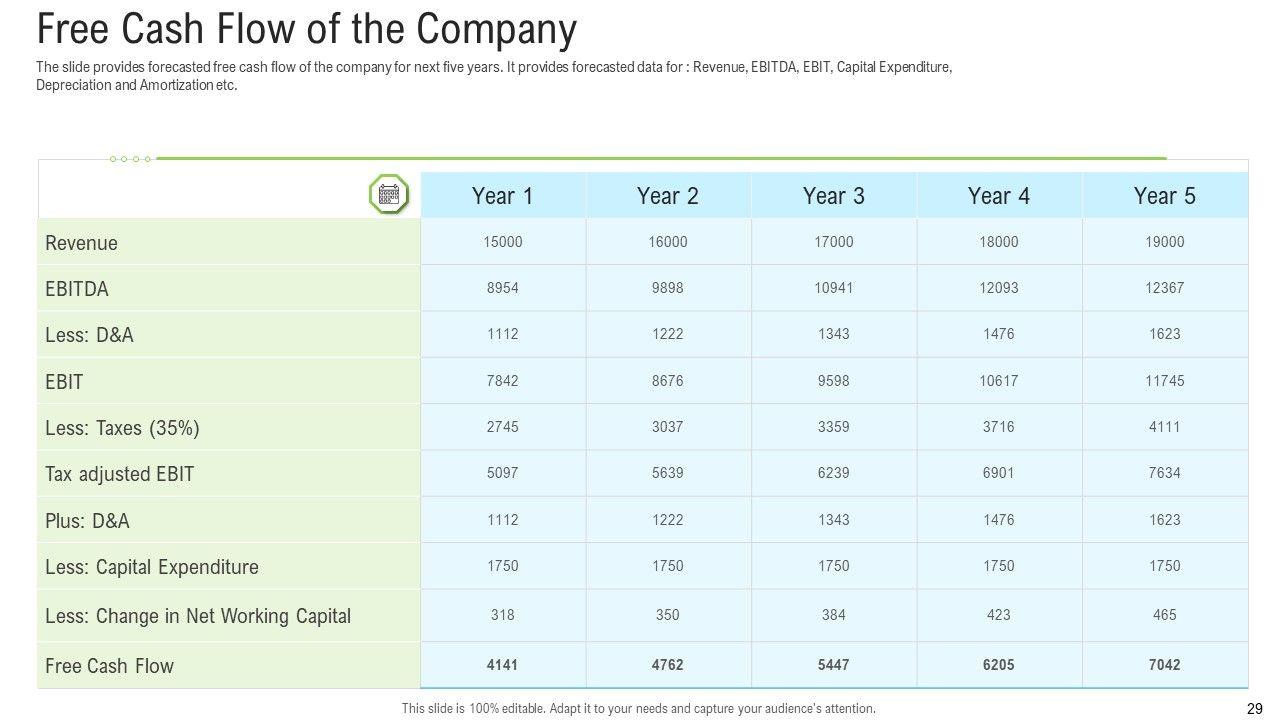
Task: Click the 'Tax adjusted EBIT' row label
Action: pos(119,474)
